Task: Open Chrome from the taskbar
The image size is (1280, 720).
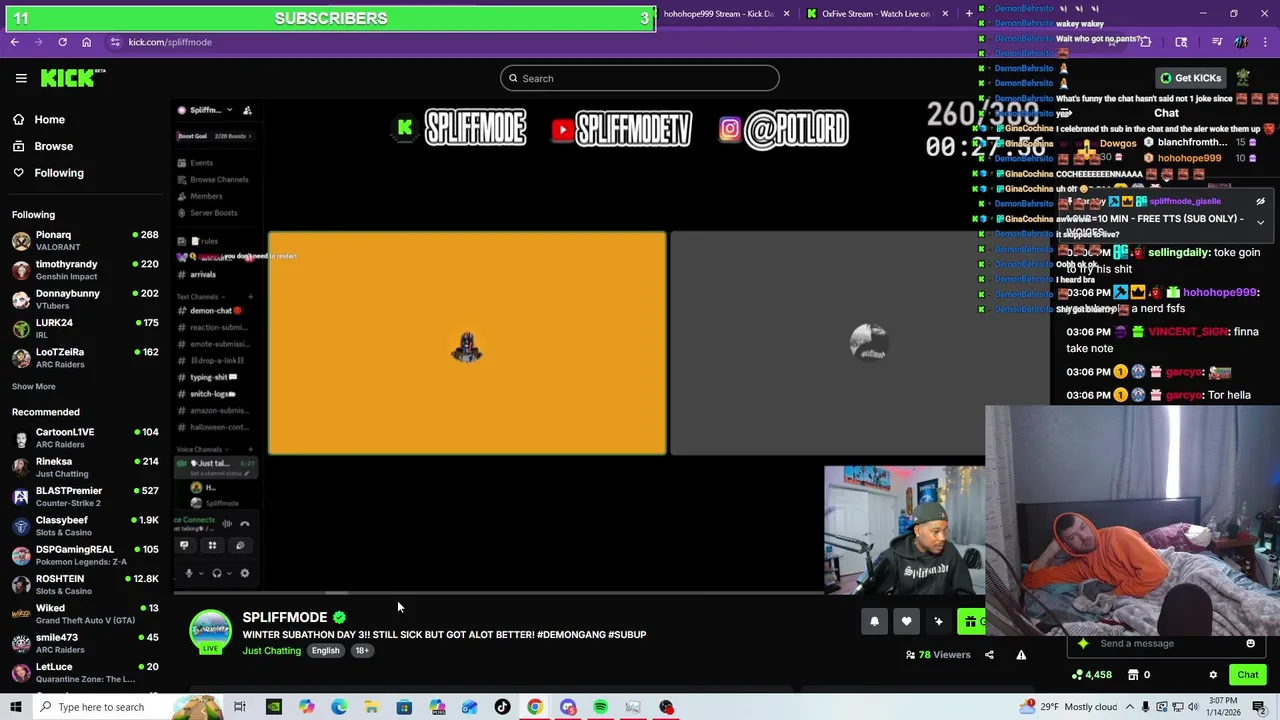Action: [x=535, y=707]
